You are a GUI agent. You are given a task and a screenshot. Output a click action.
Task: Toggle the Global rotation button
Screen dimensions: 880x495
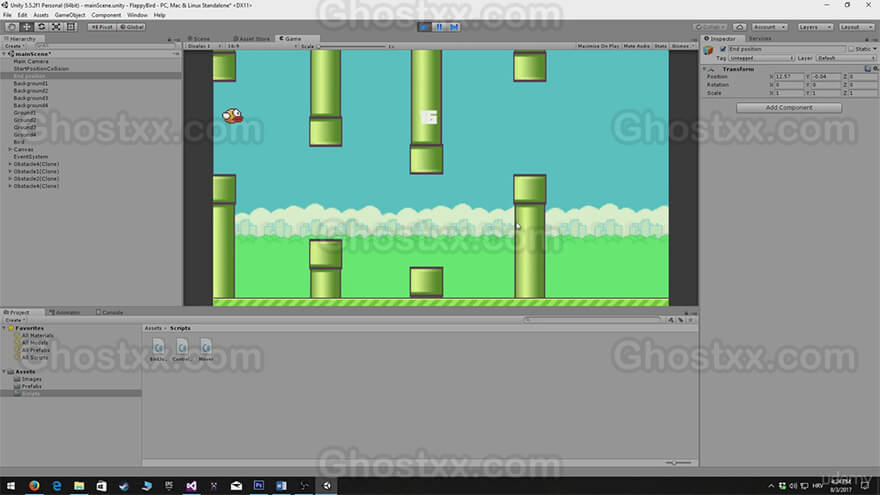[x=132, y=27]
